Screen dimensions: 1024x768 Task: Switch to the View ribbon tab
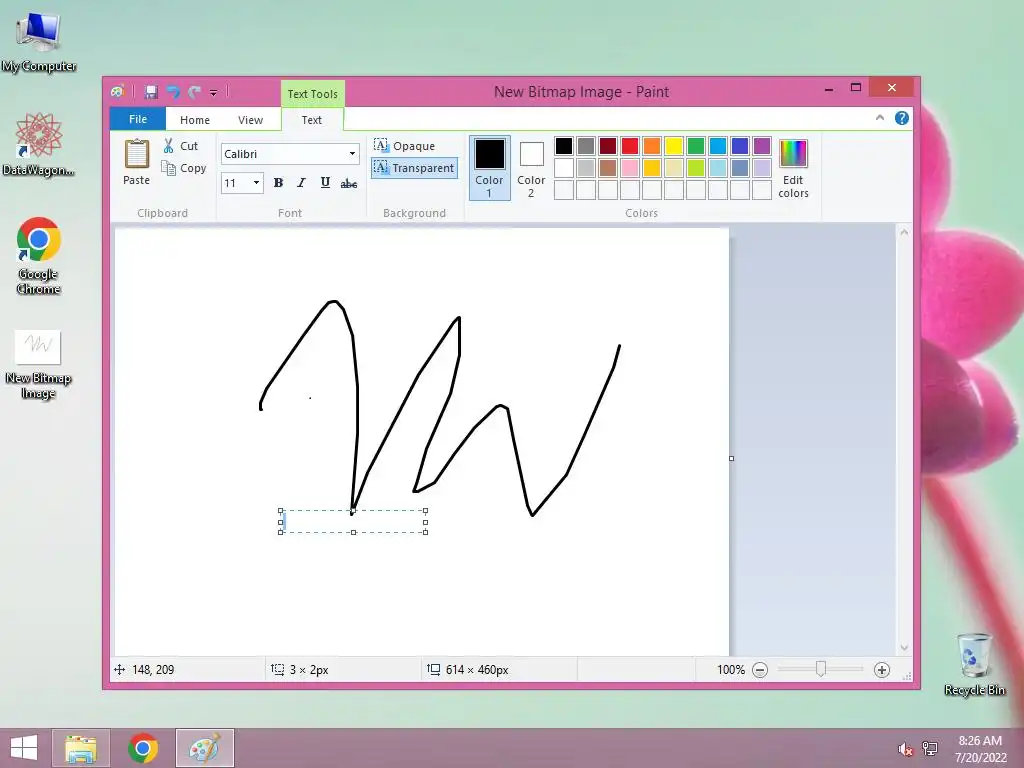pyautogui.click(x=250, y=120)
